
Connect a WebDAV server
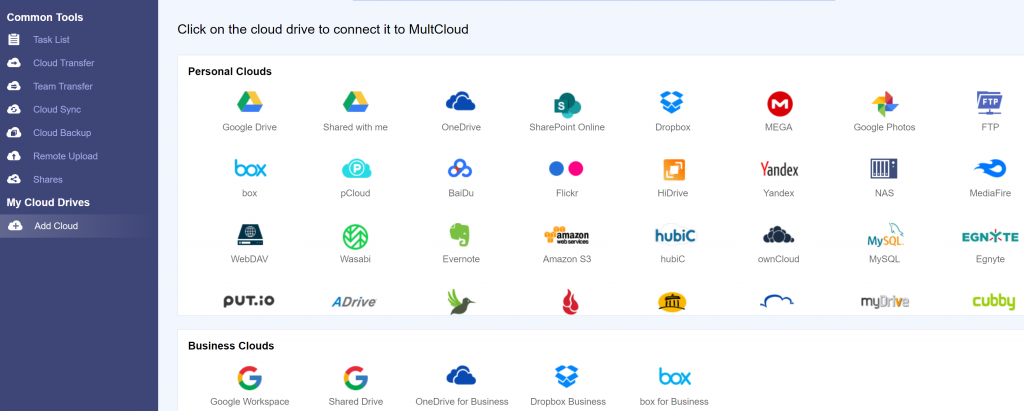click(x=249, y=235)
